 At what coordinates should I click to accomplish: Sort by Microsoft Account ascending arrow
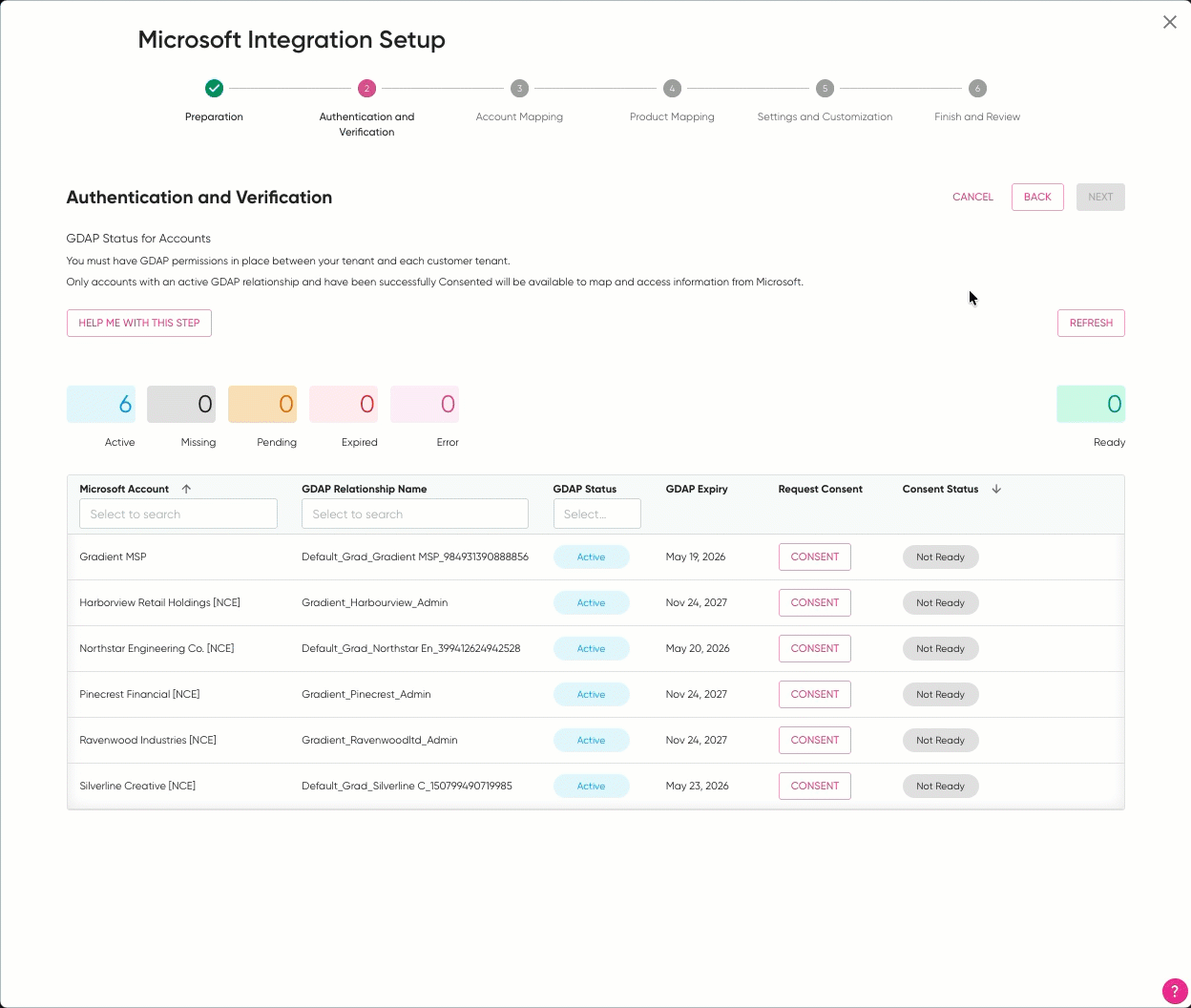point(186,489)
